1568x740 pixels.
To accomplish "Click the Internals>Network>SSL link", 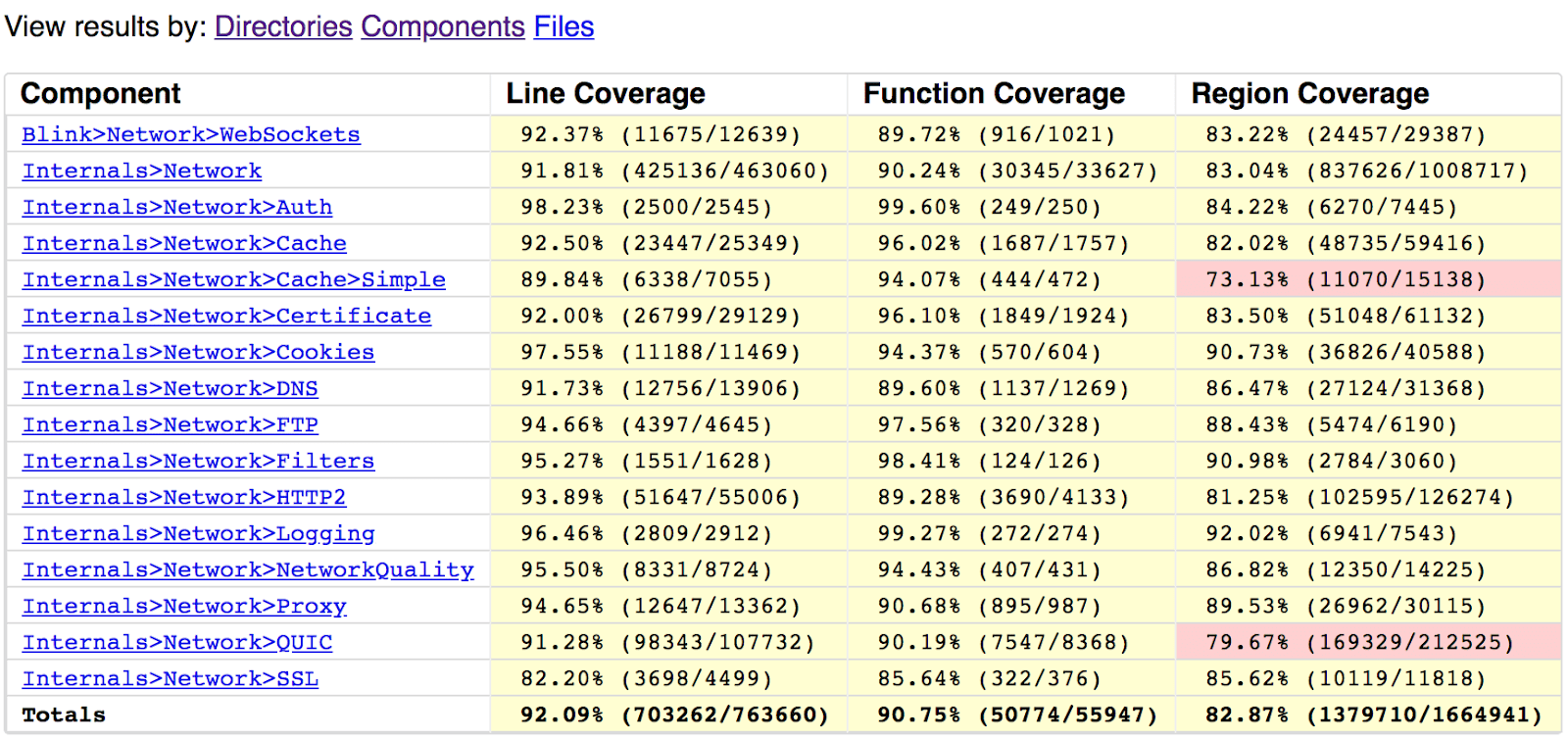I will [x=170, y=678].
